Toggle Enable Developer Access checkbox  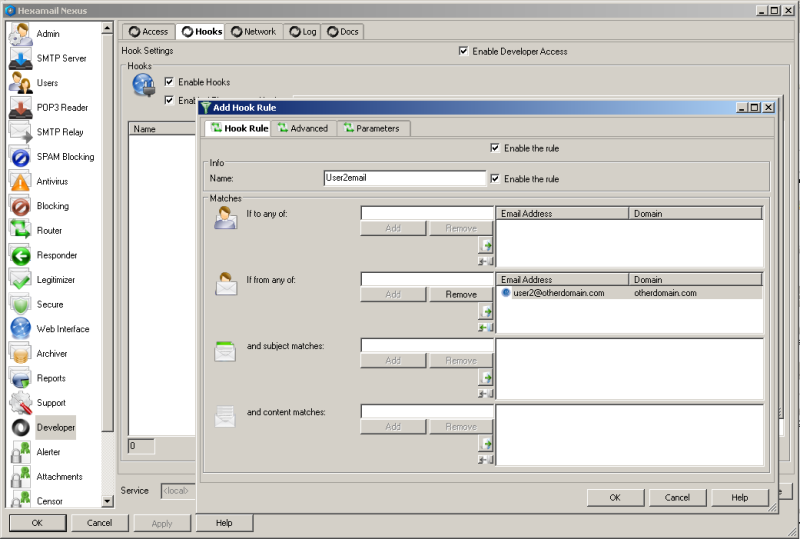pos(463,52)
